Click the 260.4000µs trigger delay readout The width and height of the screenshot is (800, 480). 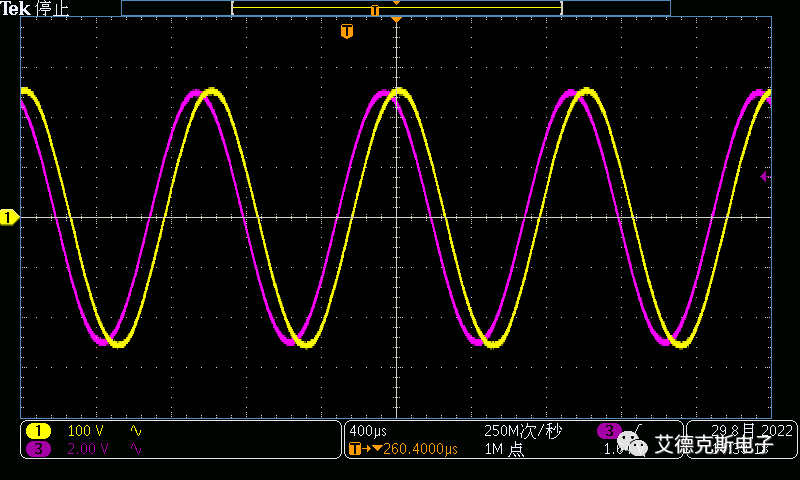420,449
